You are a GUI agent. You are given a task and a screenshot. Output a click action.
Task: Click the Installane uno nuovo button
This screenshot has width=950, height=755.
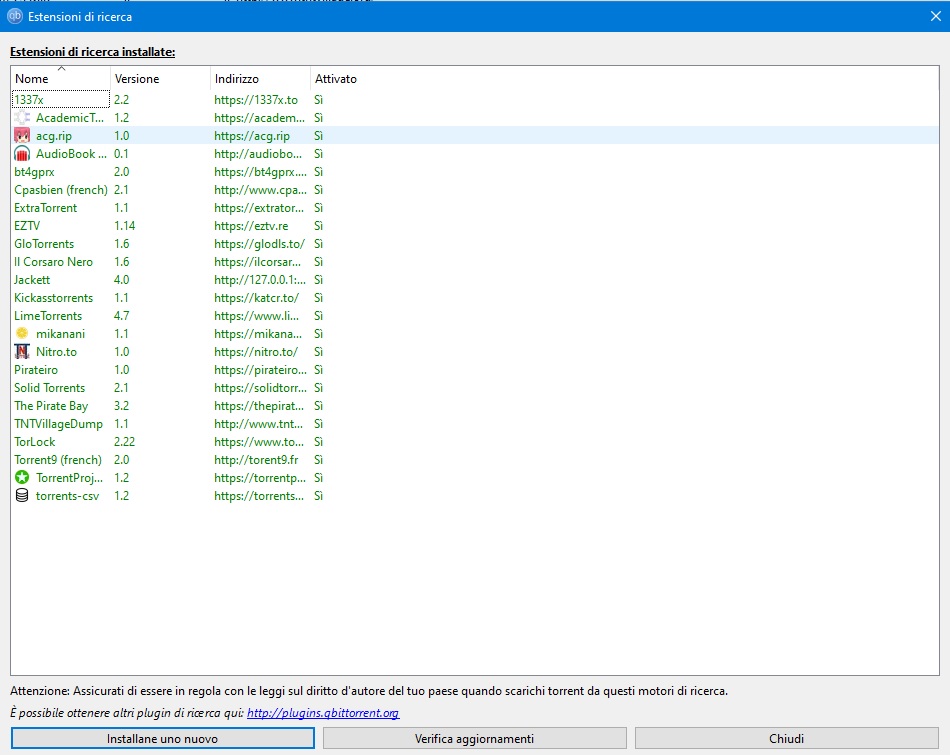[162, 739]
